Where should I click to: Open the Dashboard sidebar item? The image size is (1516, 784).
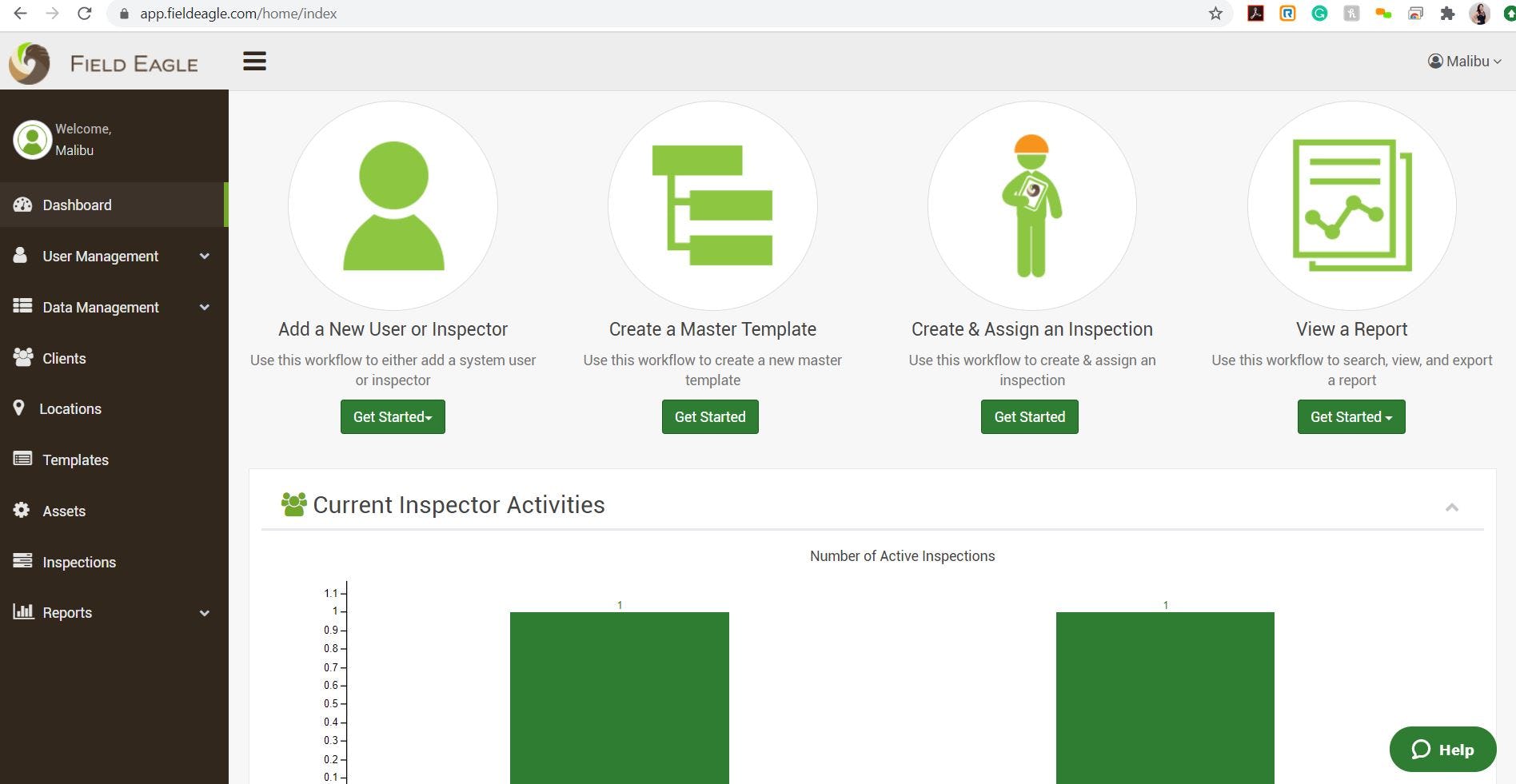77,205
